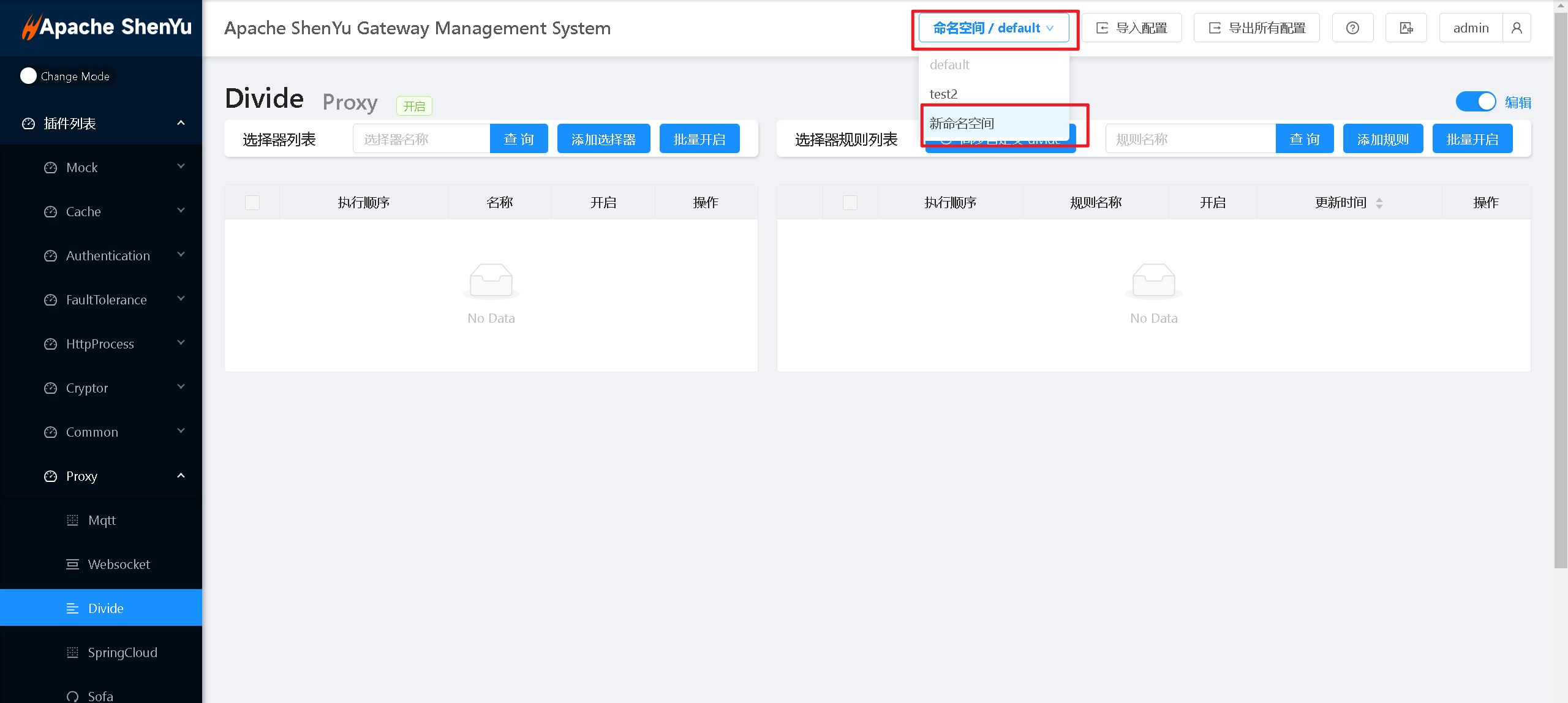Image resolution: width=1568 pixels, height=703 pixels.
Task: Click the Websocket sidebar icon
Action: [72, 564]
